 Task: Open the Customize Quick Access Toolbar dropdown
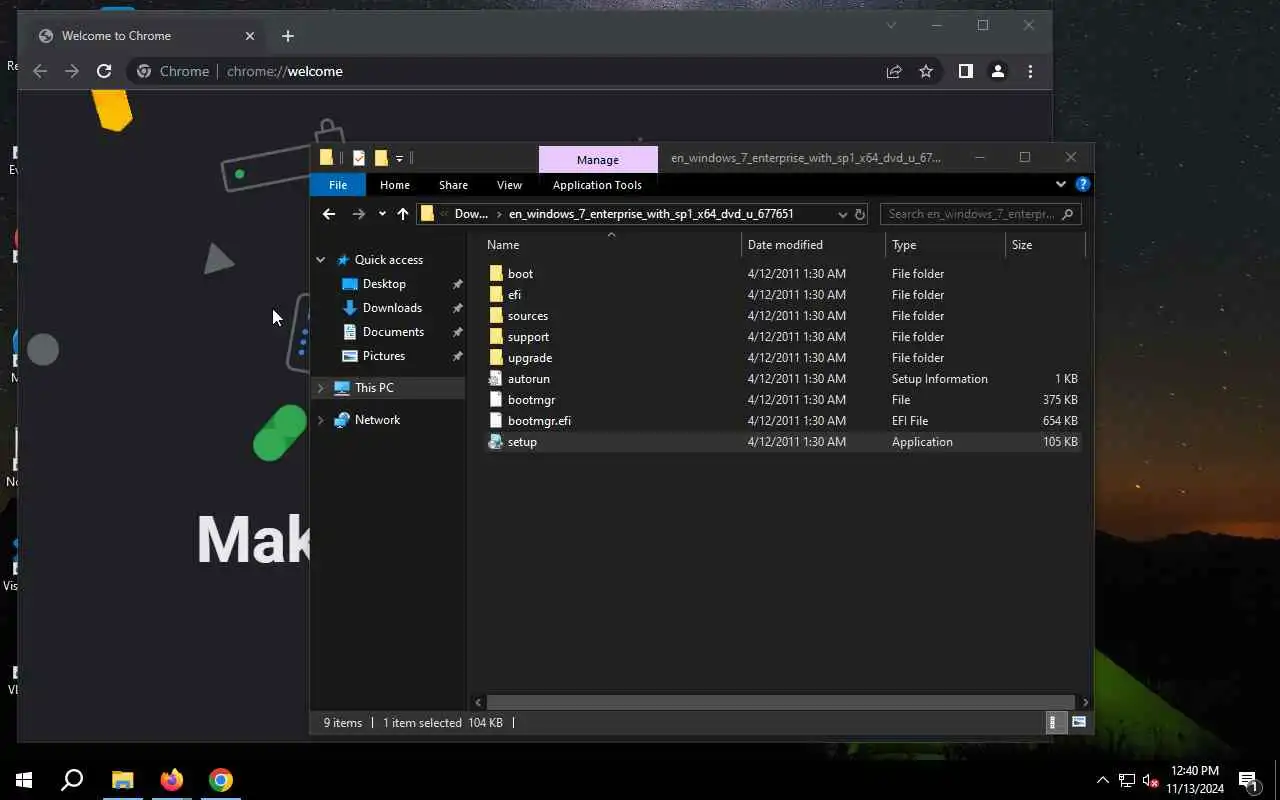pyautogui.click(x=399, y=158)
